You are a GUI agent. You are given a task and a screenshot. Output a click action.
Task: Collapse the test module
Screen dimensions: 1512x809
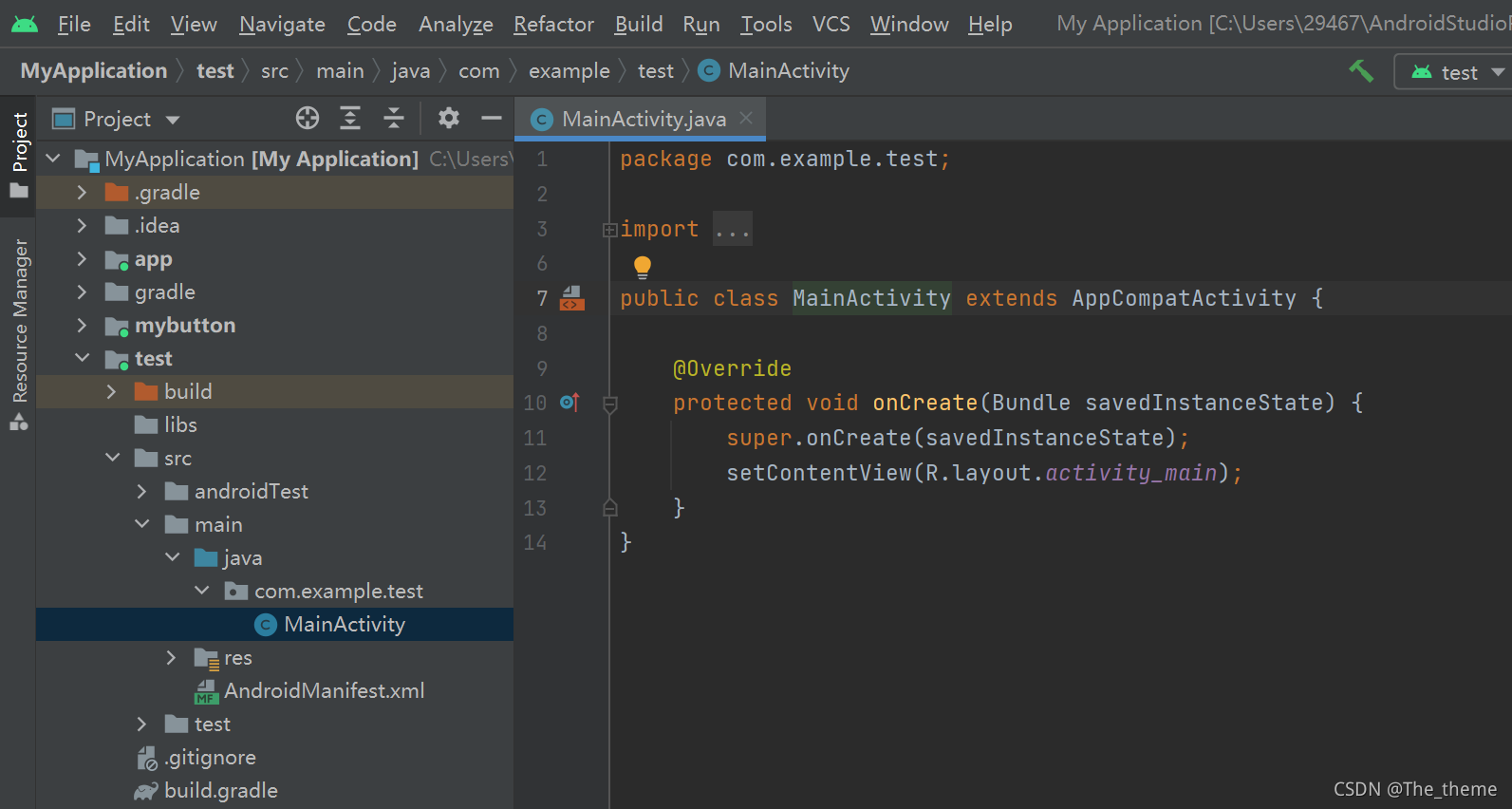[x=83, y=358]
